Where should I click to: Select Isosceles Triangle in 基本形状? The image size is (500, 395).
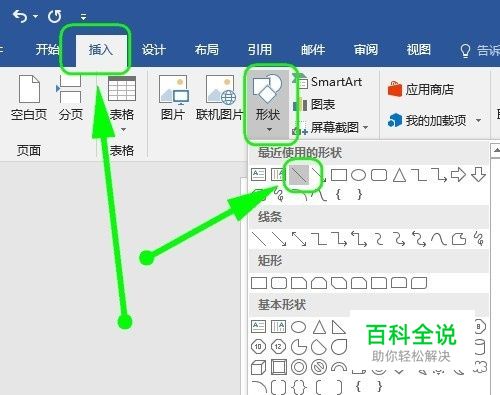[x=319, y=327]
